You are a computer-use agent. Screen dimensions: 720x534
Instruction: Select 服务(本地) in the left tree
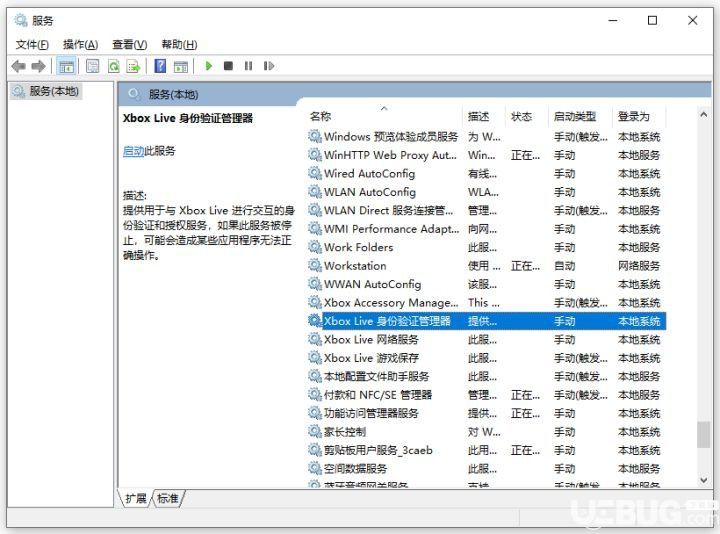(x=46, y=91)
